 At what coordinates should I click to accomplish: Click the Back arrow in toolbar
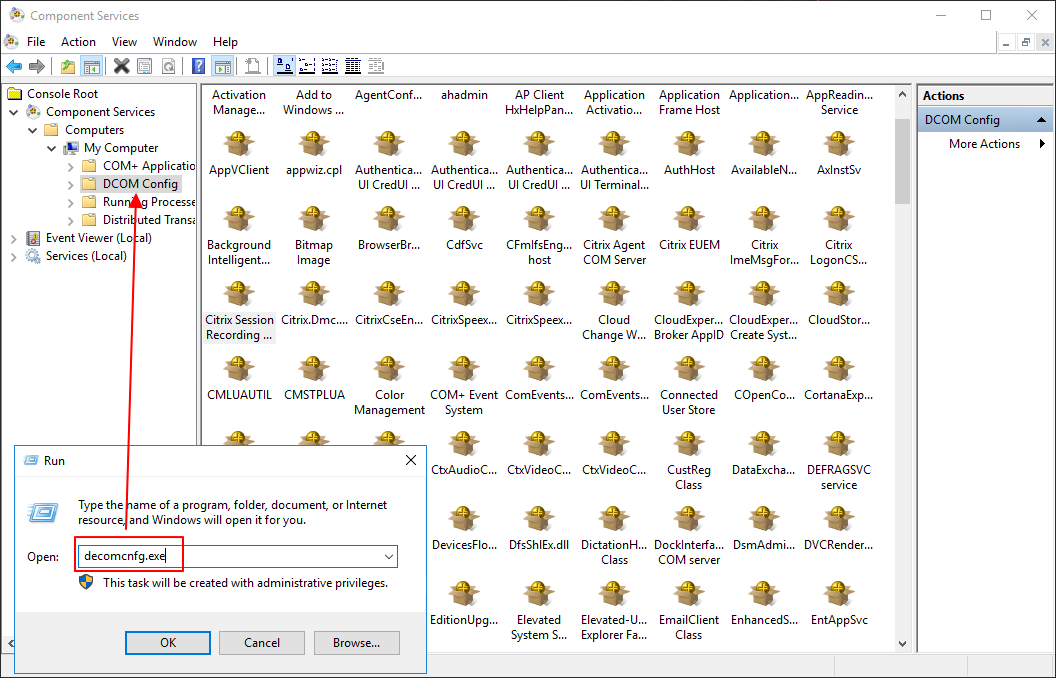[14, 66]
